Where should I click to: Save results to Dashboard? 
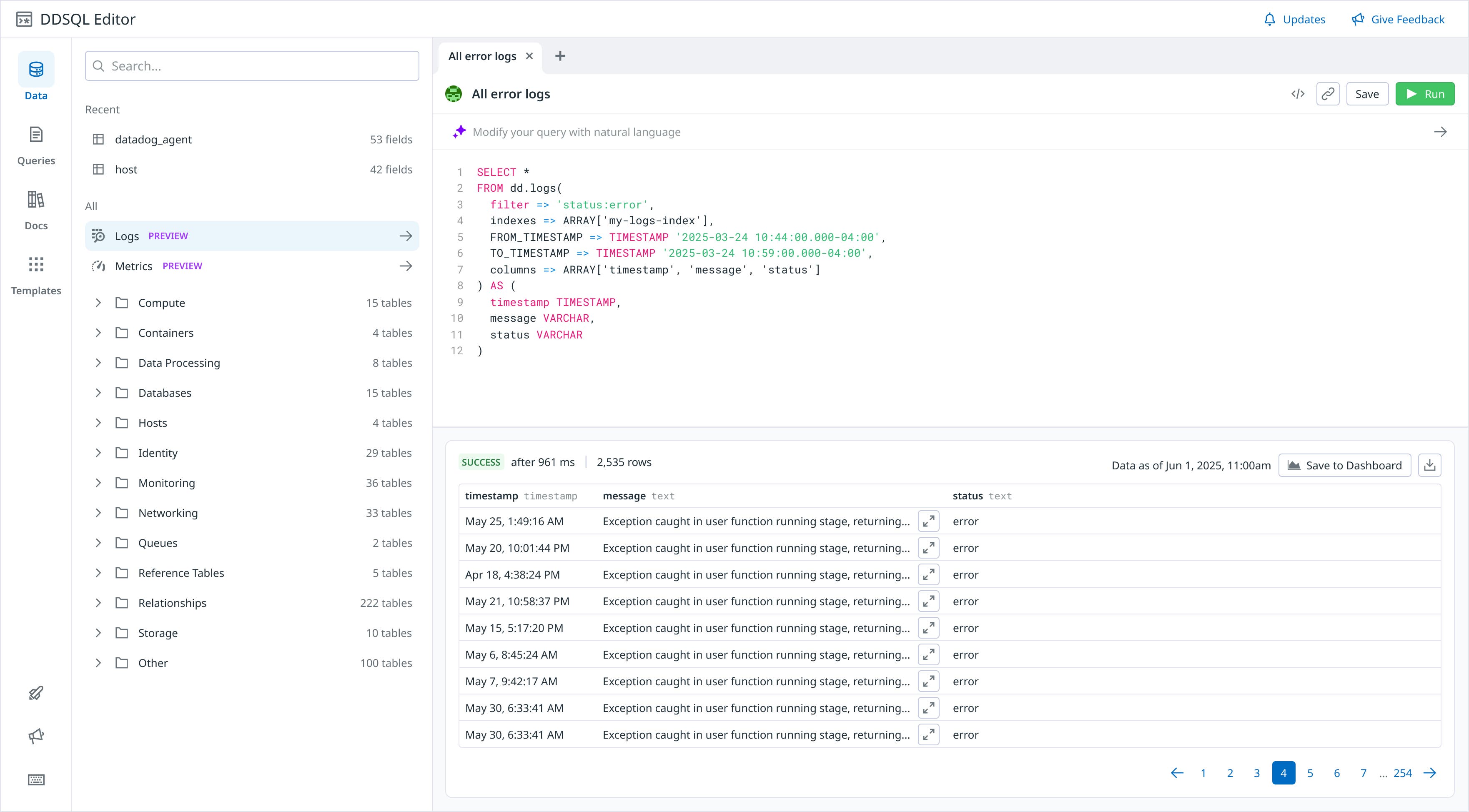tap(1344, 465)
